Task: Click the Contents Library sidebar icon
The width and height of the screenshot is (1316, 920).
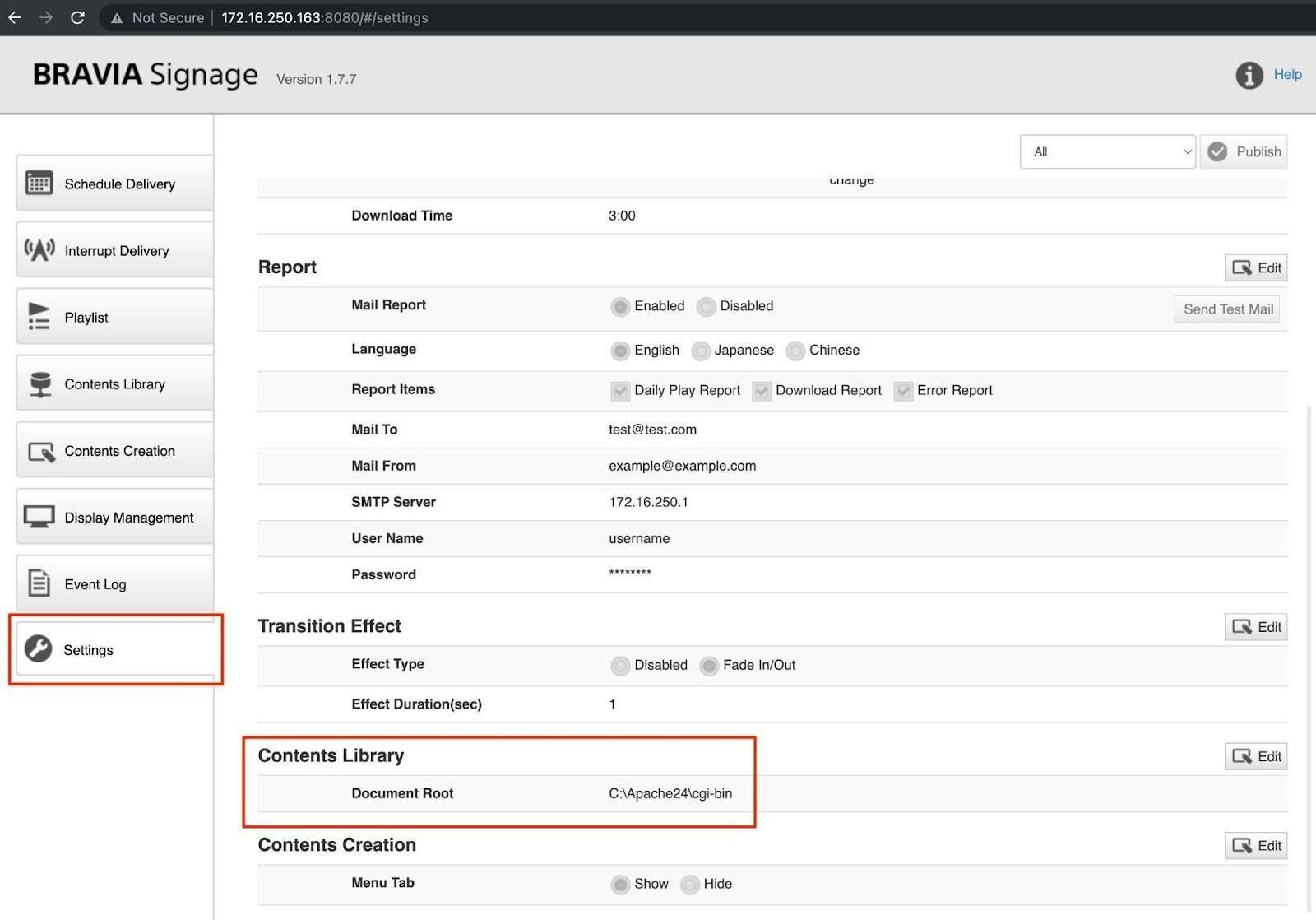Action: coord(38,383)
